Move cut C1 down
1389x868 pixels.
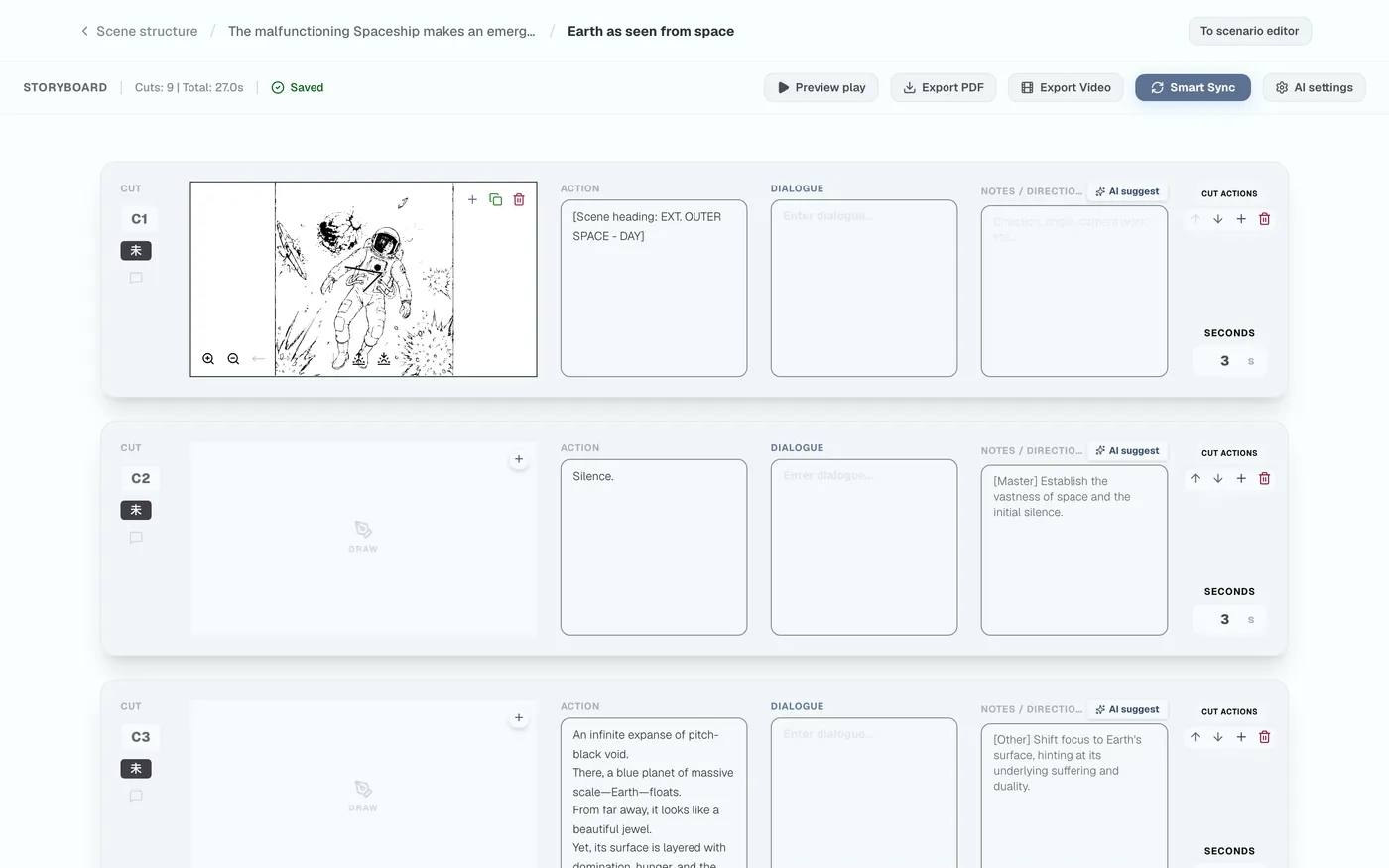click(x=1218, y=219)
